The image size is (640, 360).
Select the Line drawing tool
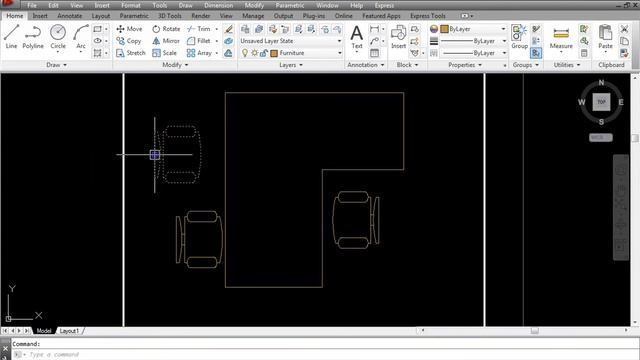[x=11, y=37]
